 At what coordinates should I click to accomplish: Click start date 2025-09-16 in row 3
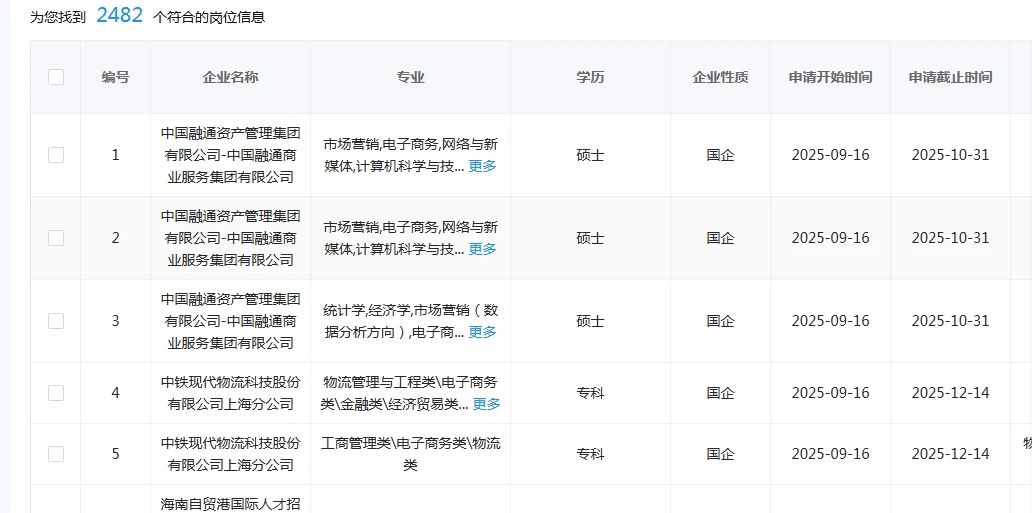click(830, 321)
